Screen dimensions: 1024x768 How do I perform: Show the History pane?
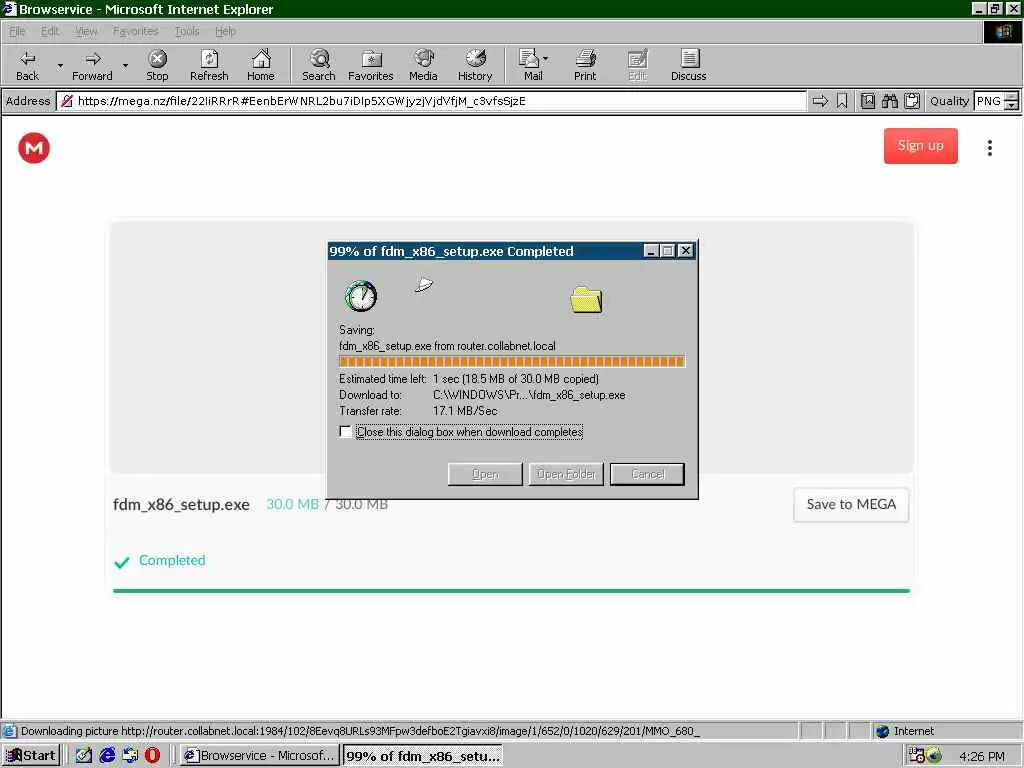[x=475, y=65]
